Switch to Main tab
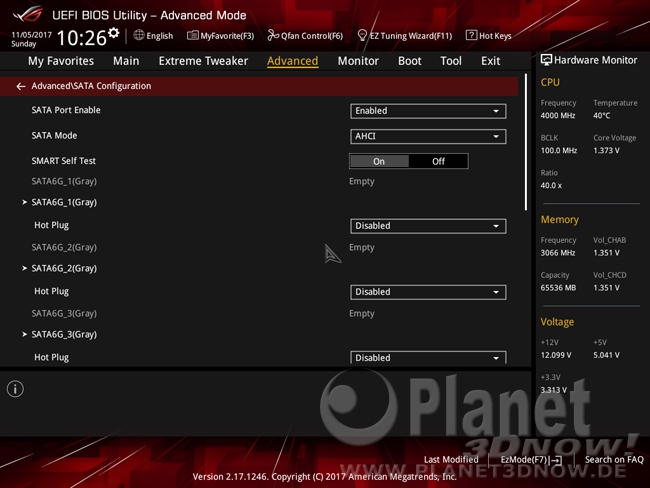 (126, 61)
